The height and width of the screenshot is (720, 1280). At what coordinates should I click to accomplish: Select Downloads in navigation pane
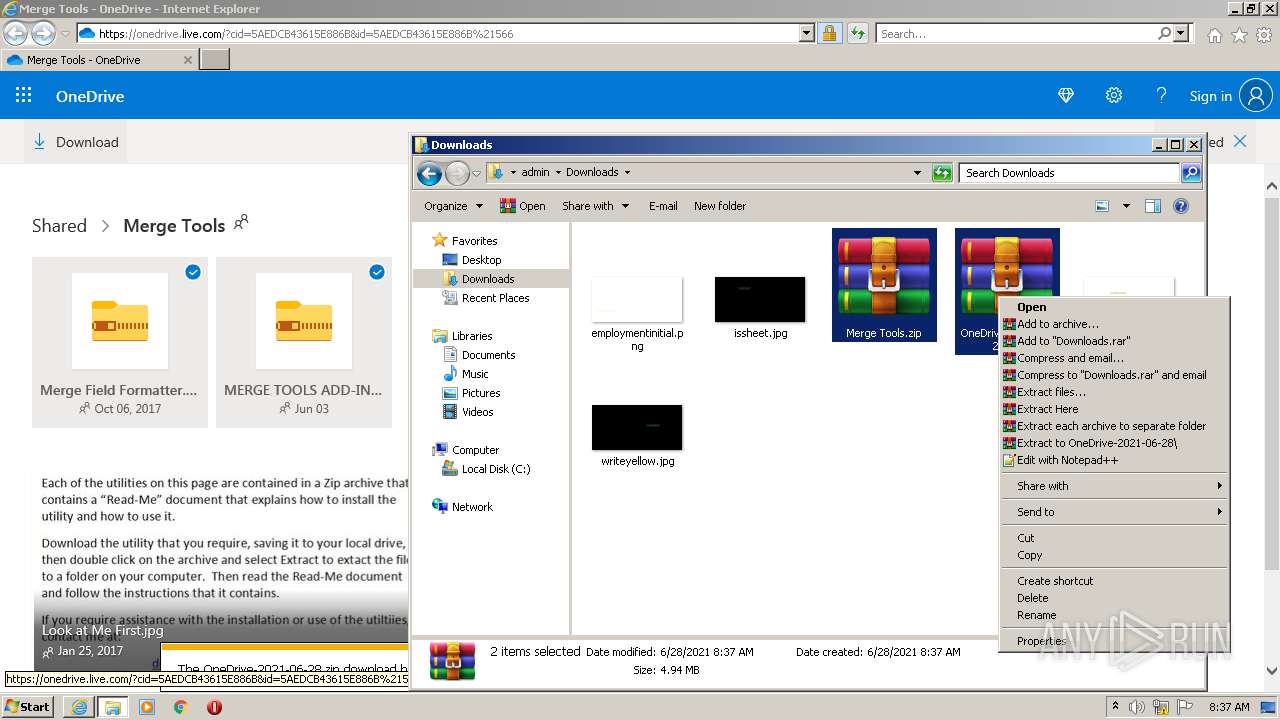click(x=488, y=279)
